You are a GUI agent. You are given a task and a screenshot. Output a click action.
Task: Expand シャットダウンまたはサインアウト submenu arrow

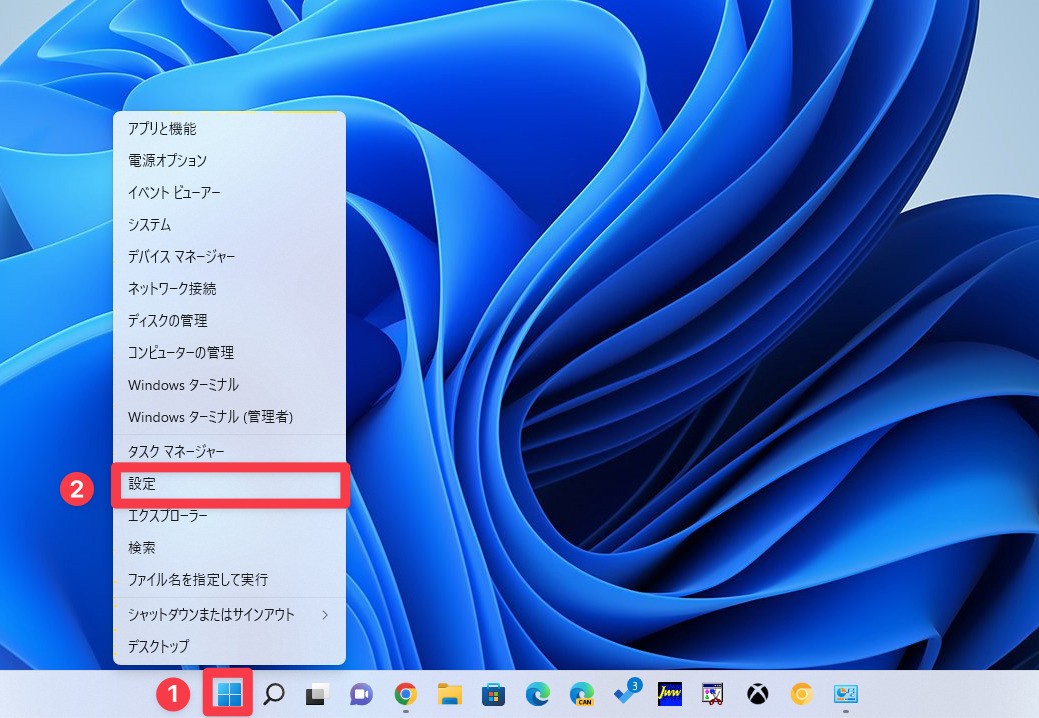pyautogui.click(x=324, y=615)
